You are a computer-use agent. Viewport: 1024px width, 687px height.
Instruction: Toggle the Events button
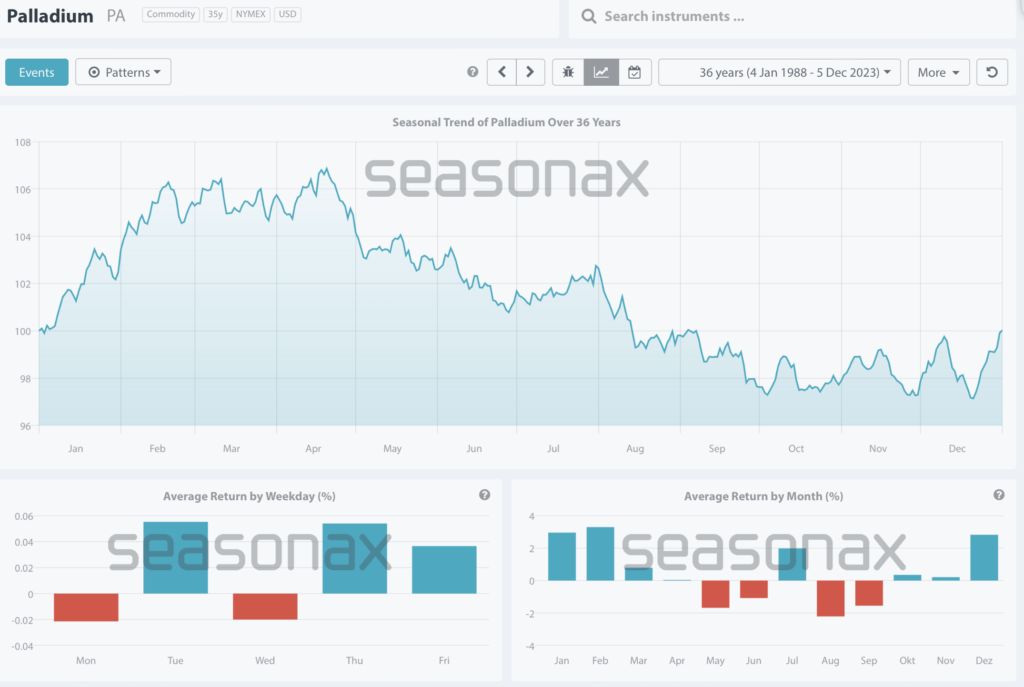tap(37, 72)
